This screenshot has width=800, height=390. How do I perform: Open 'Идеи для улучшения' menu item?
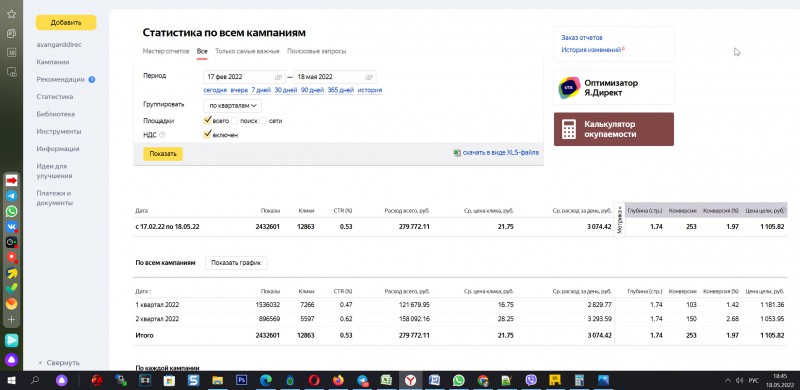pyautogui.click(x=54, y=171)
